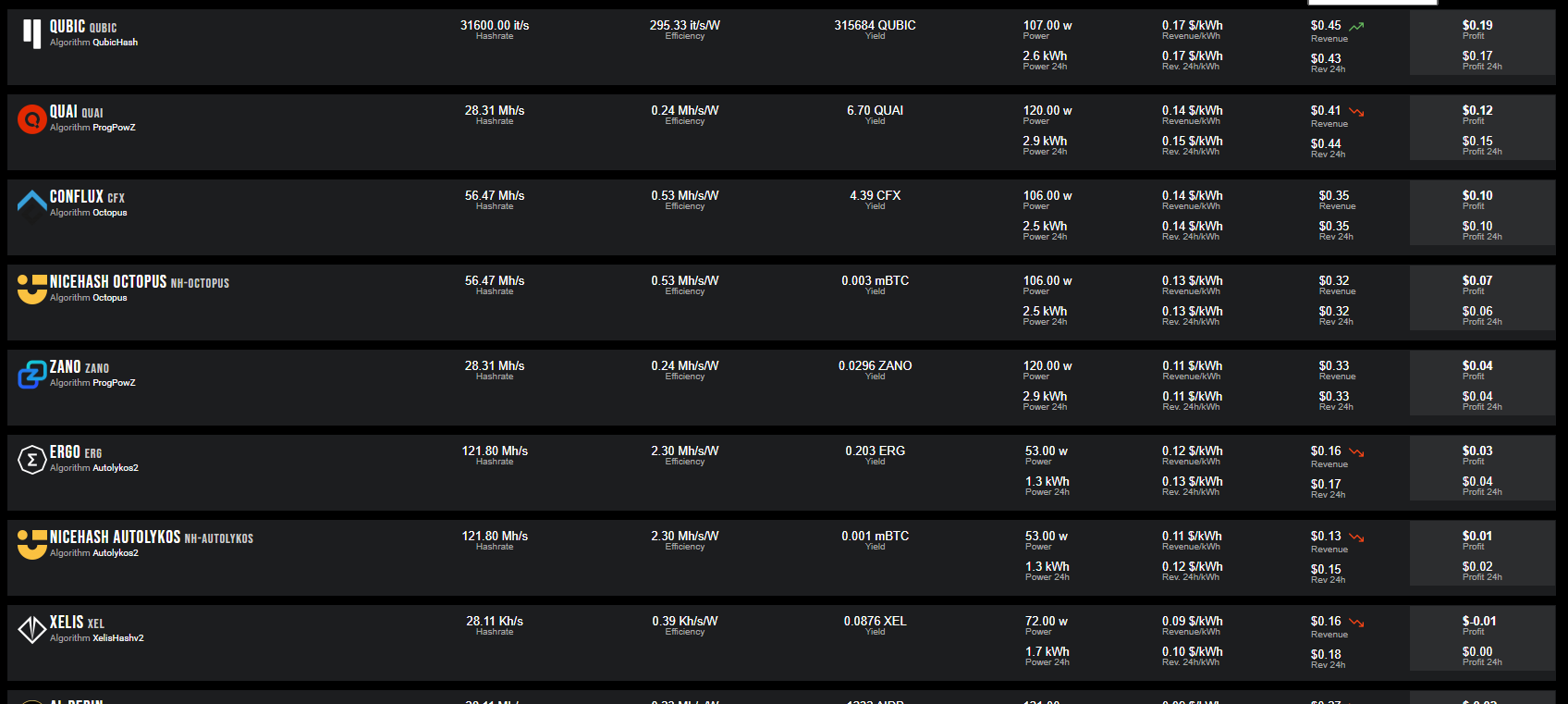Click Quai's red downward revenue trend arrow
Viewport: 1568px width, 704px height.
coord(1356,112)
